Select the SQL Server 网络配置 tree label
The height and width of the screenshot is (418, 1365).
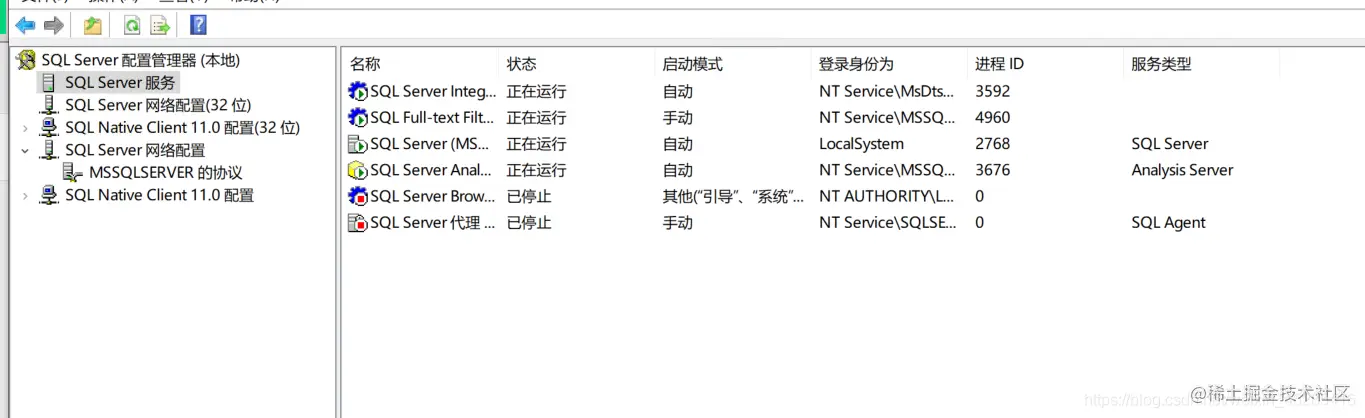(135, 150)
